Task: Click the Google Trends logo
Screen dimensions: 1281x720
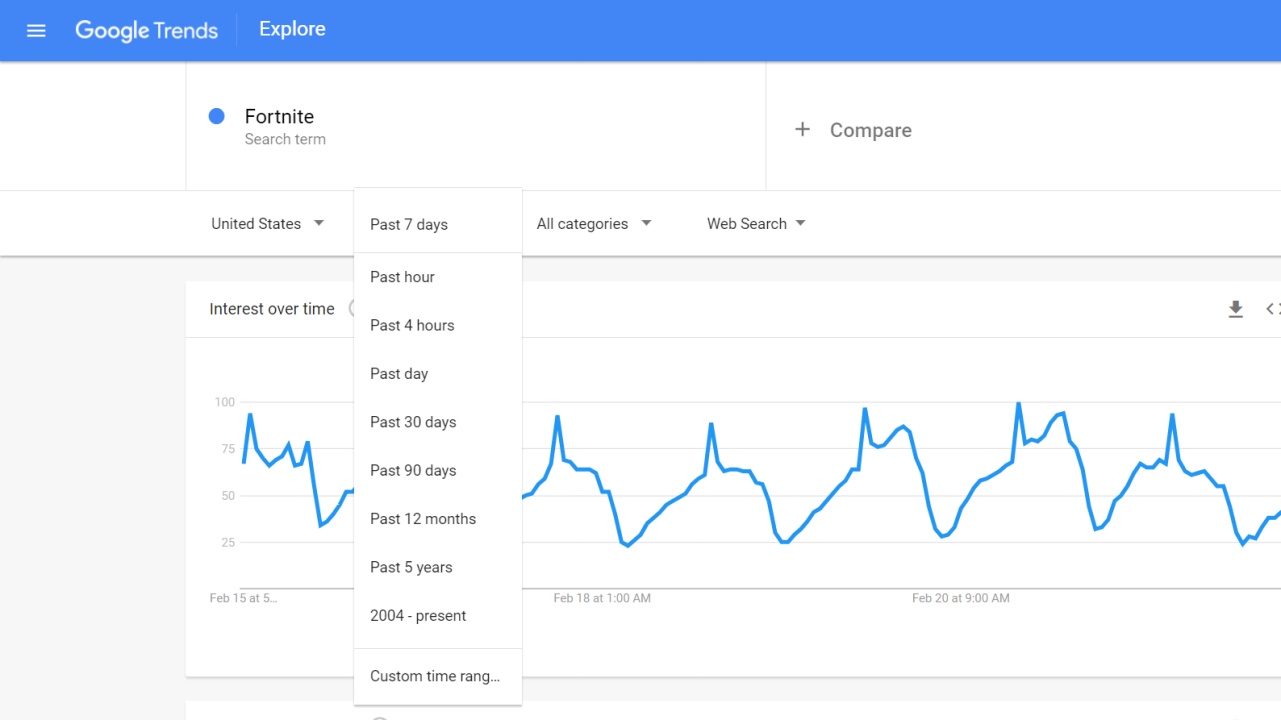Action: tap(146, 30)
